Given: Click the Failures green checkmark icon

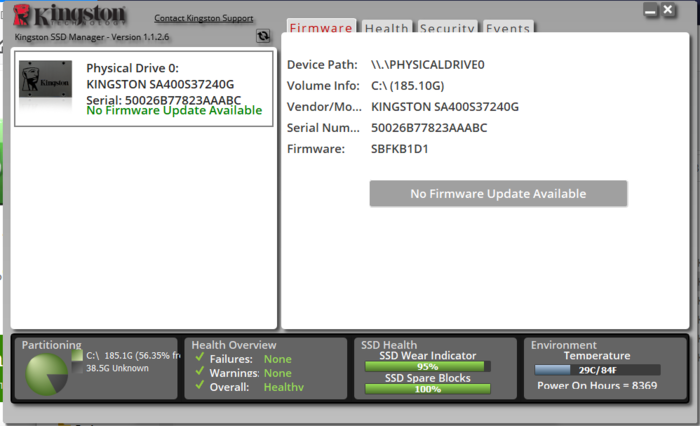Looking at the screenshot, I should pos(199,358).
